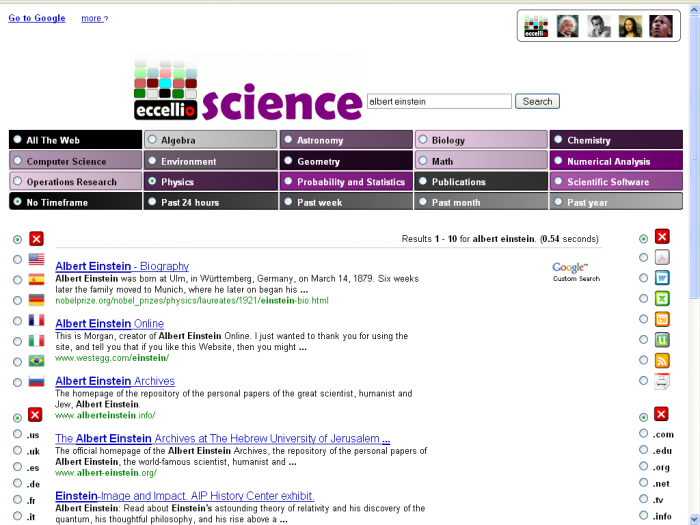This screenshot has height=525, width=700.
Task: Click the United States flag icon
Action: pyautogui.click(x=36, y=259)
